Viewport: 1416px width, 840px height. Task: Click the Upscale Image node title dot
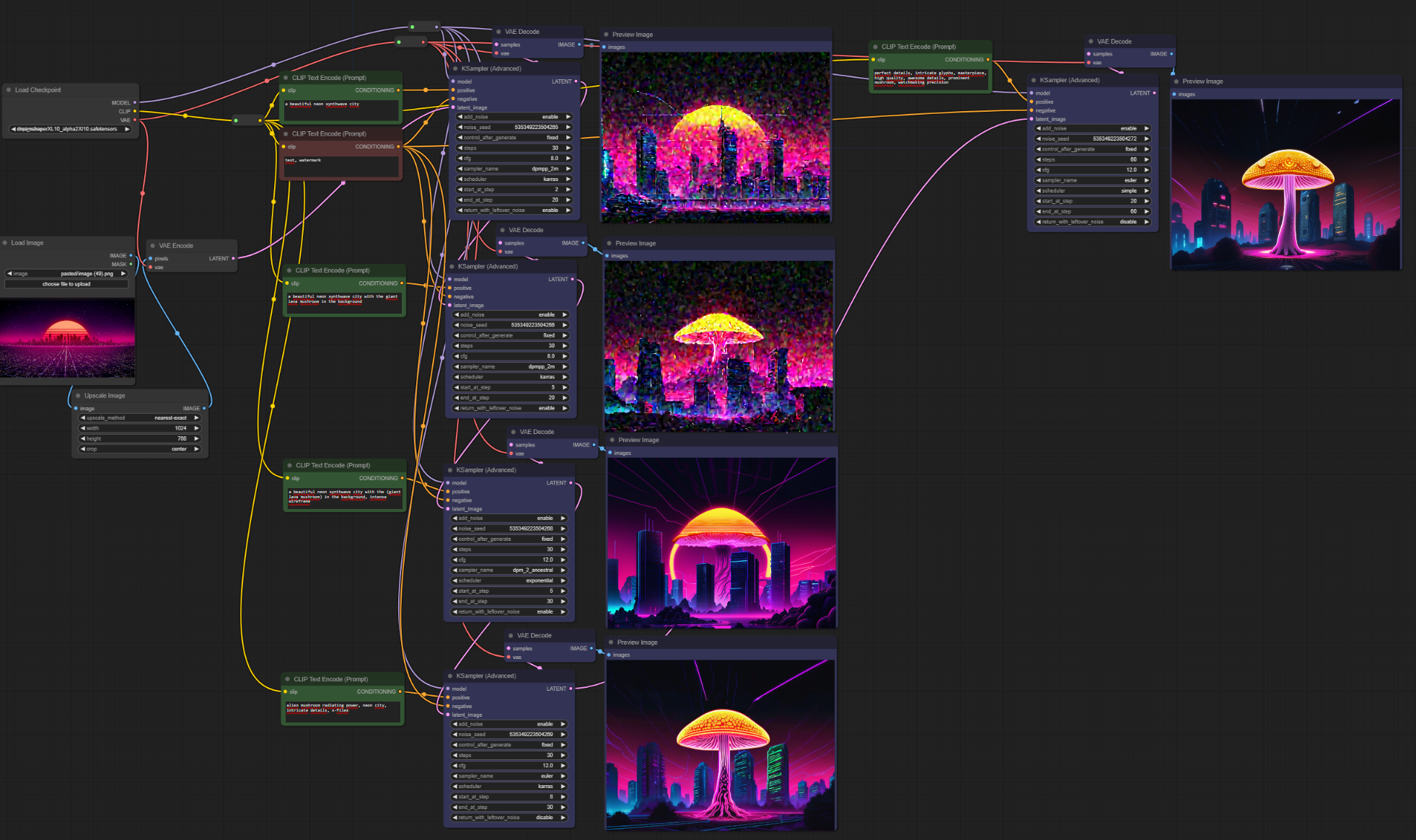tap(78, 396)
